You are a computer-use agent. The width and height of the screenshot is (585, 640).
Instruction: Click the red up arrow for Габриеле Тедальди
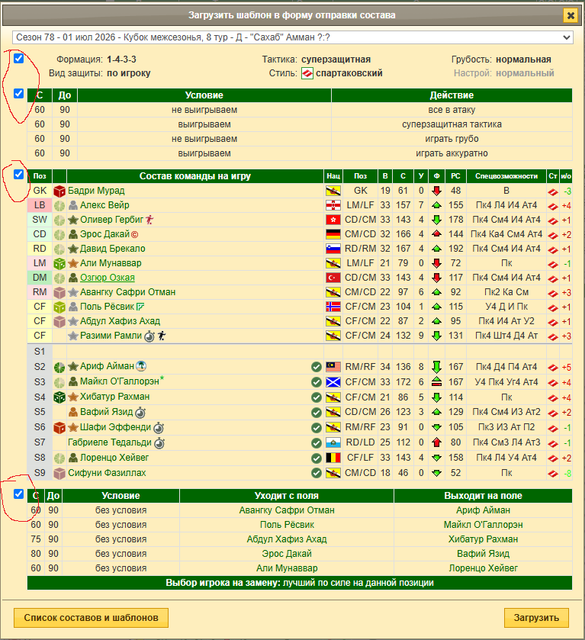[x=436, y=442]
